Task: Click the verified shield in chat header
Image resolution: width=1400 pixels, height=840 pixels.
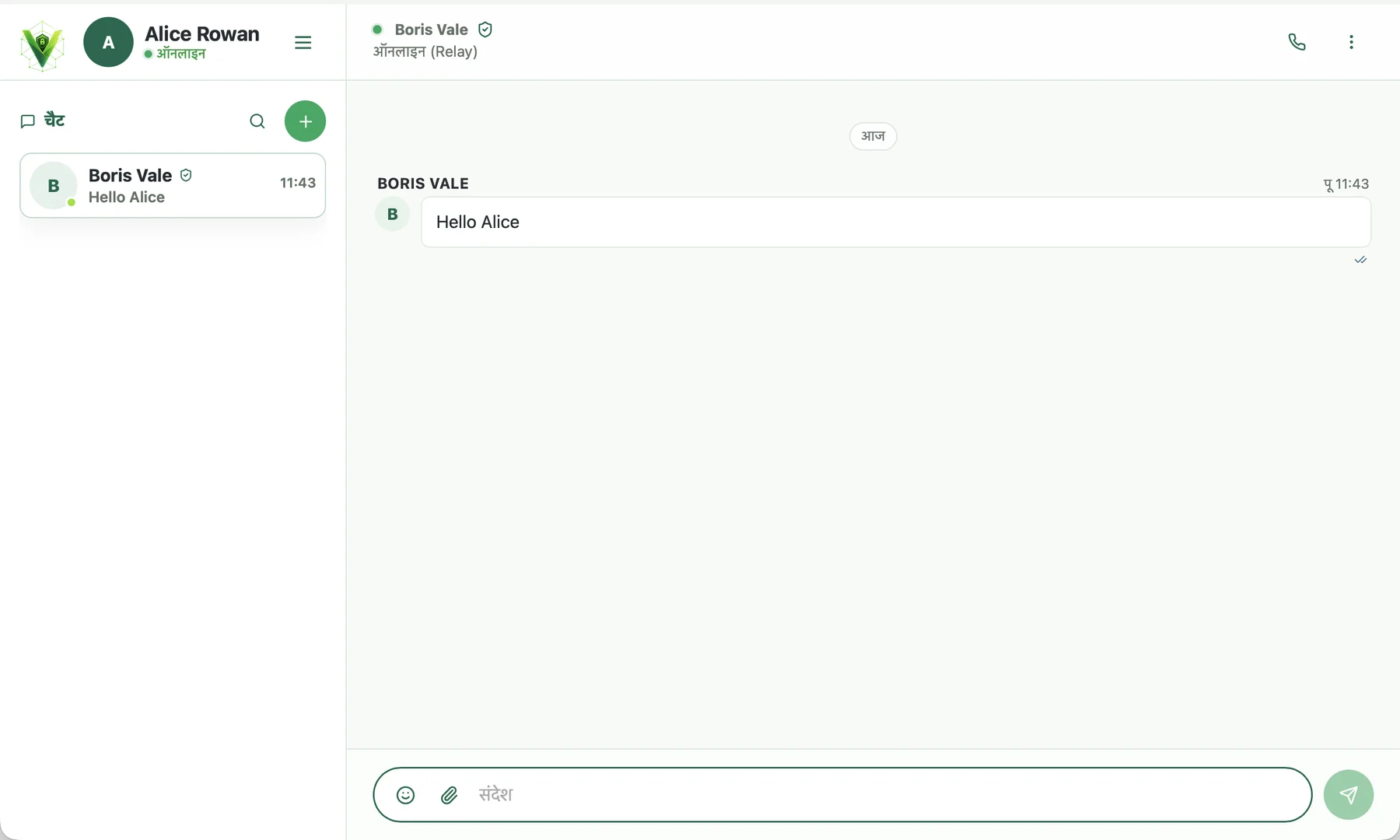Action: point(485,30)
